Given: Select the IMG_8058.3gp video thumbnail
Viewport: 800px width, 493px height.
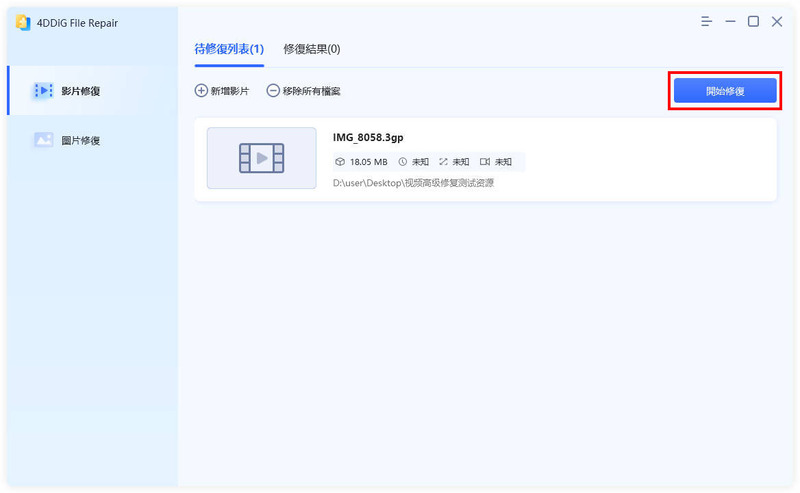Looking at the screenshot, I should (x=262, y=158).
